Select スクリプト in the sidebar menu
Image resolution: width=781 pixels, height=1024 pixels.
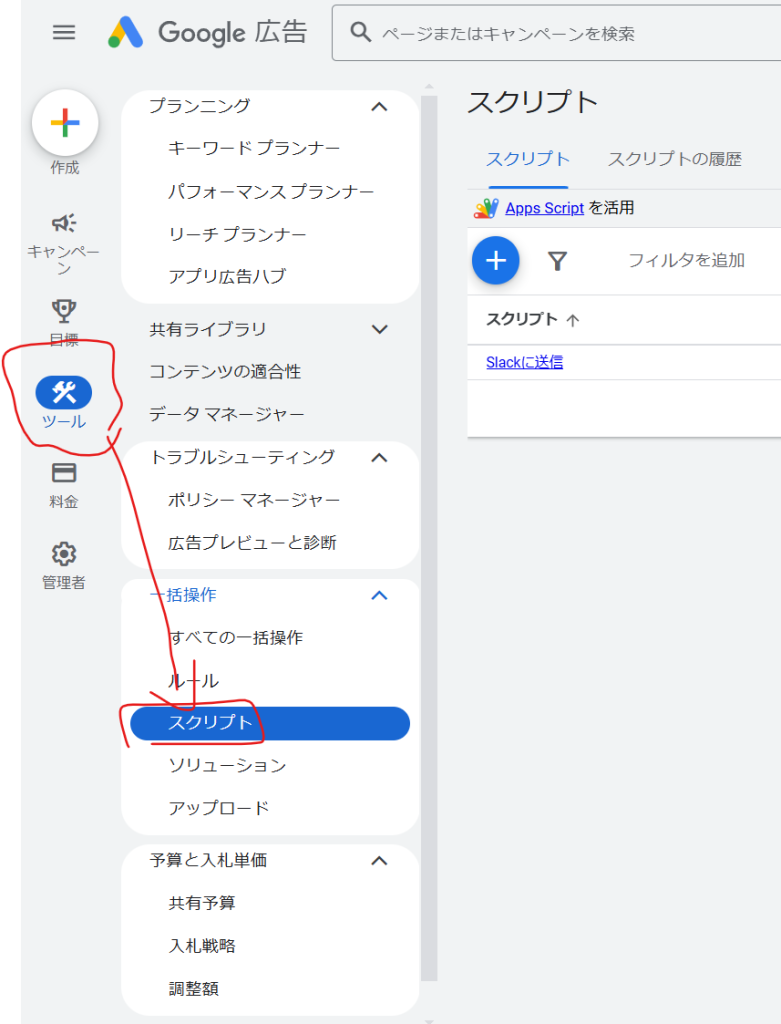[x=270, y=723]
